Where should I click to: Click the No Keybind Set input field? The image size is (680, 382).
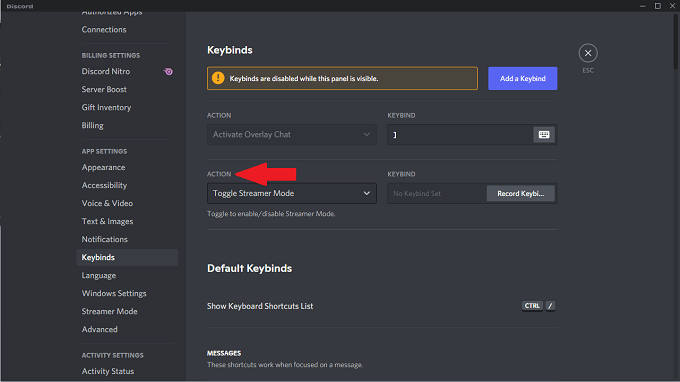point(437,193)
